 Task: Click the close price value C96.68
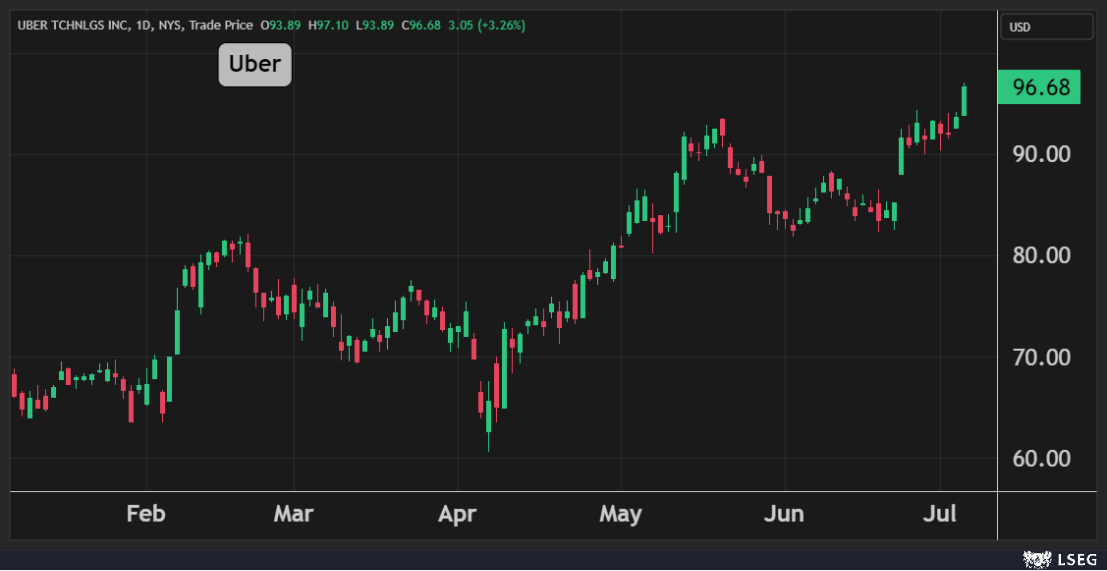[x=421, y=24]
